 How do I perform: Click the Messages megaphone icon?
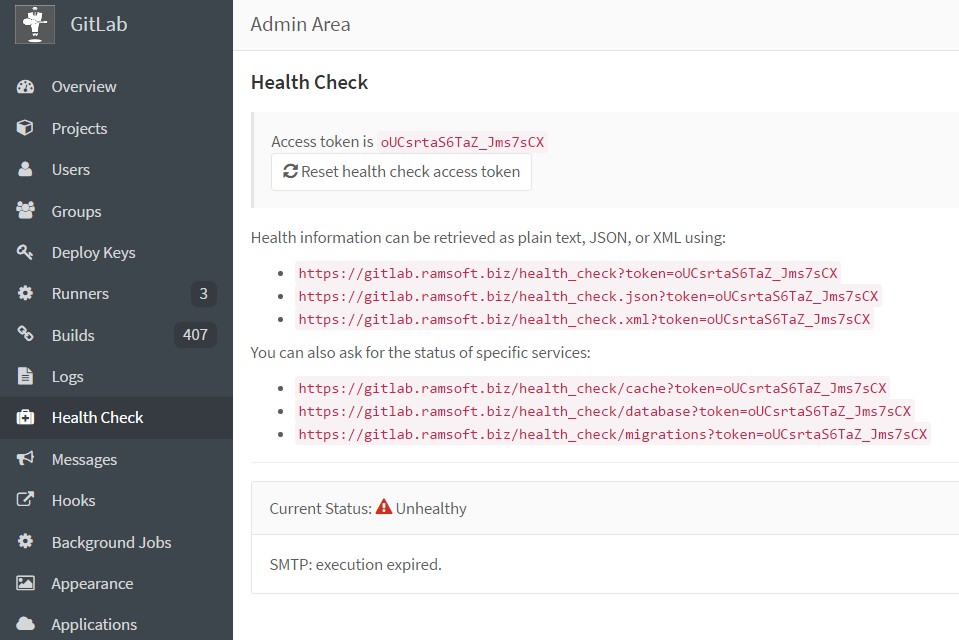click(x=26, y=459)
